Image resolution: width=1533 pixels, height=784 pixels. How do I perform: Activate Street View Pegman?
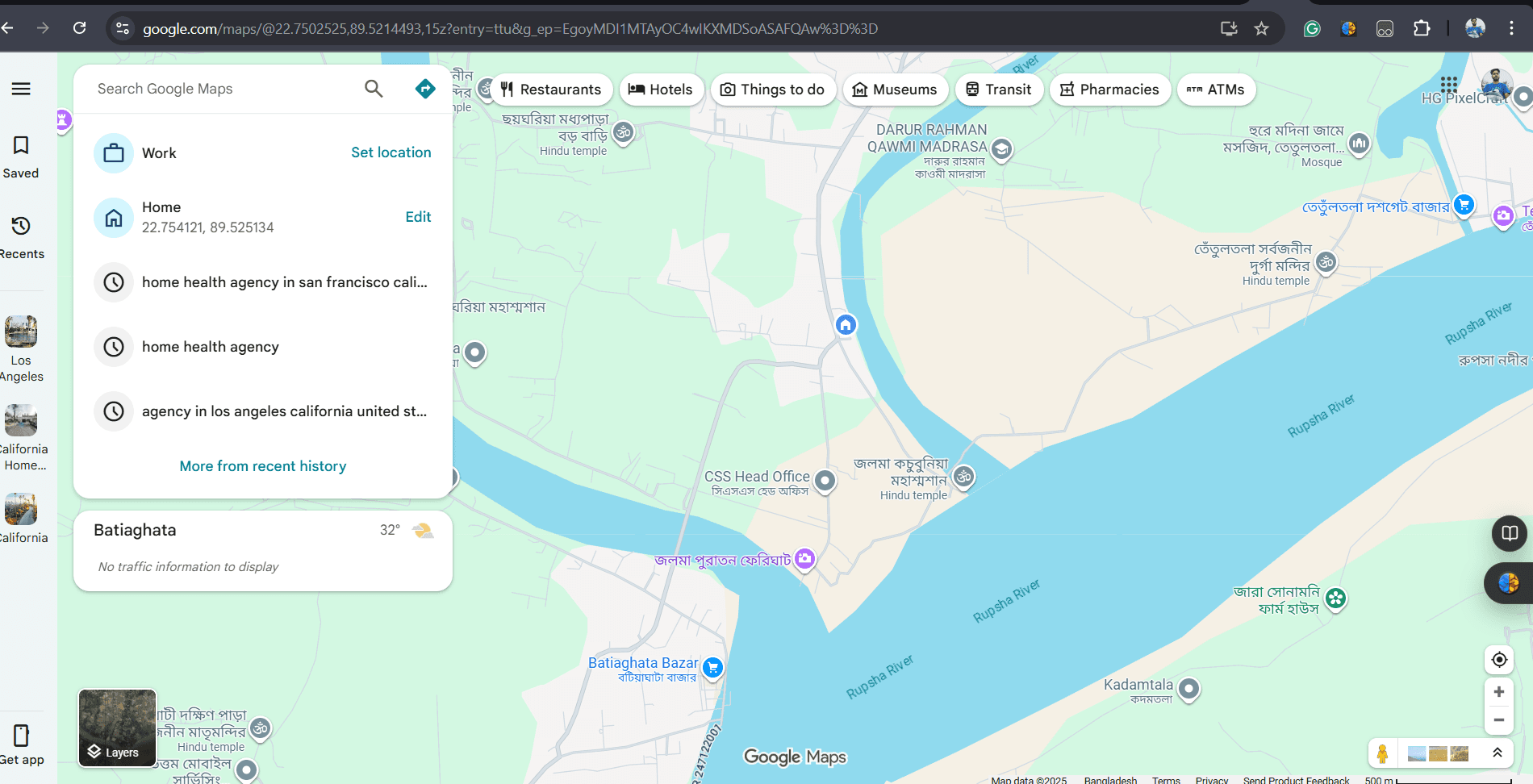pos(1382,753)
